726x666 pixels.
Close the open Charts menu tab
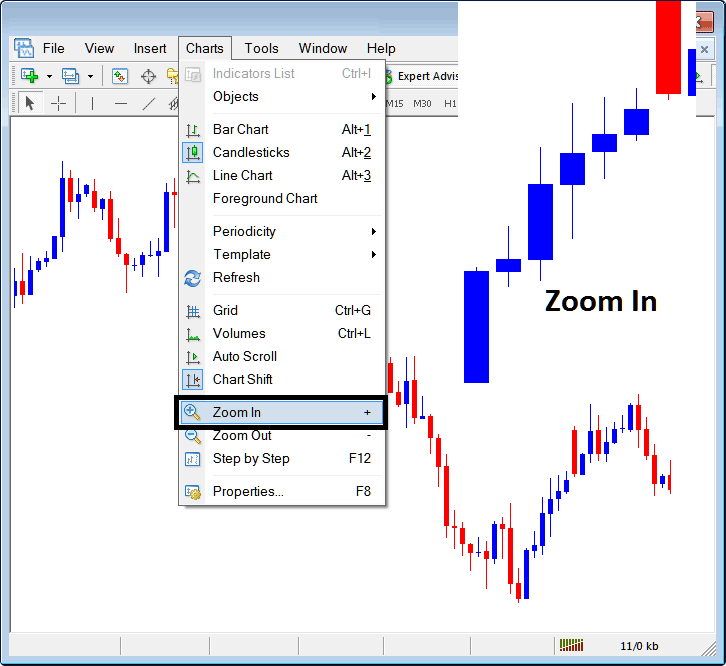[x=205, y=49]
